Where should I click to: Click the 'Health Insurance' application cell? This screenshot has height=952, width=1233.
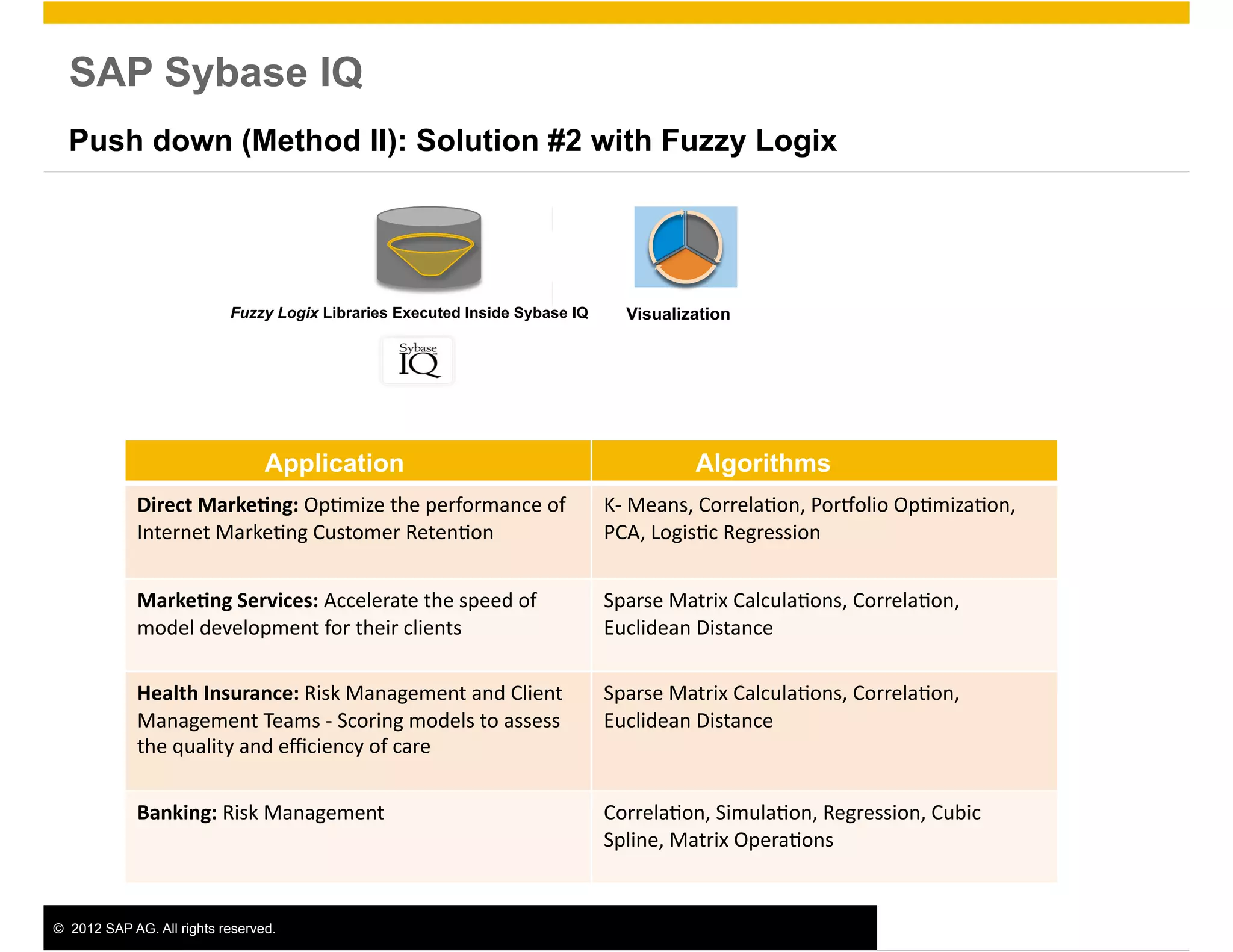(358, 731)
